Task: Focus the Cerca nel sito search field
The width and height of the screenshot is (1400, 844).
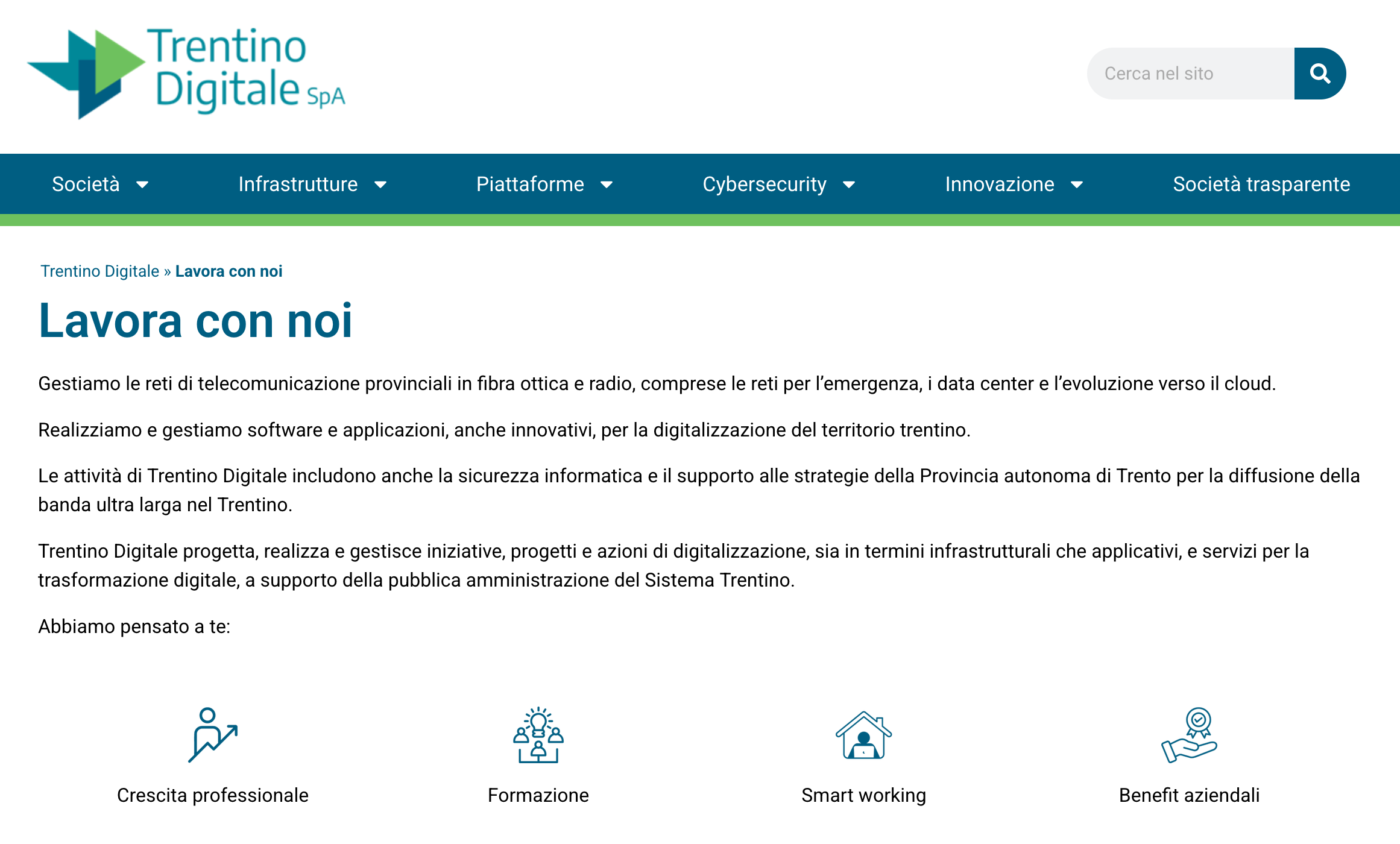Action: pos(1191,74)
